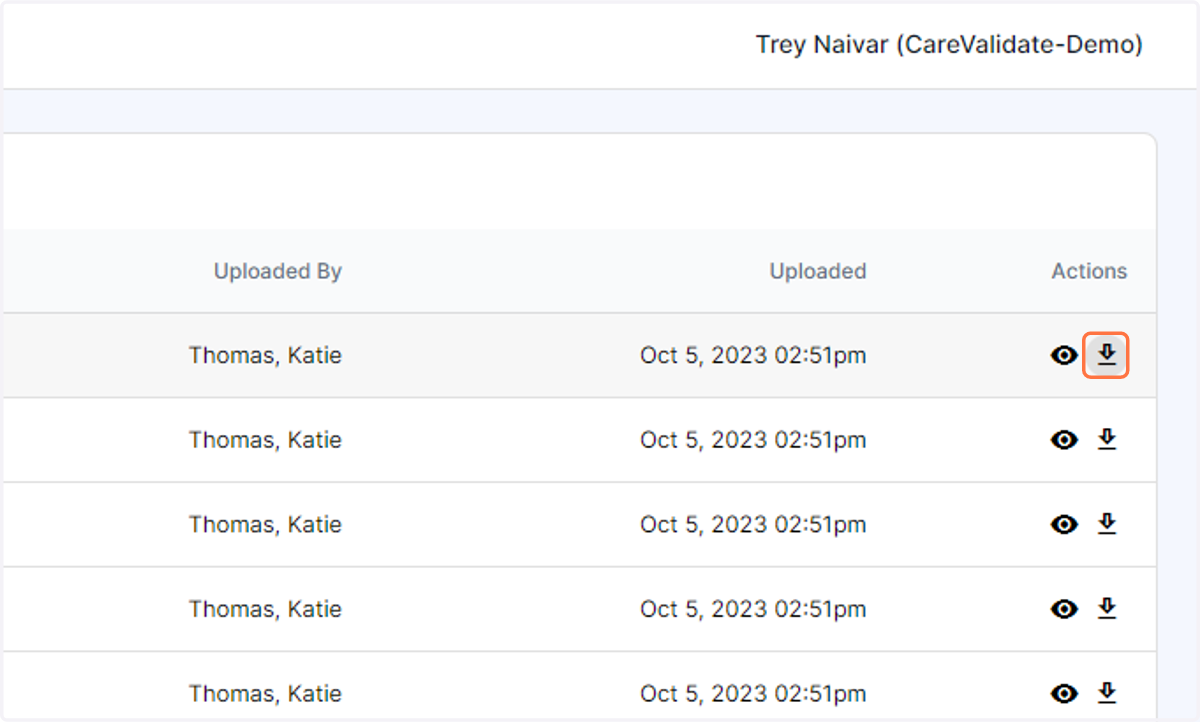Download the fourth row's document

(x=1106, y=608)
